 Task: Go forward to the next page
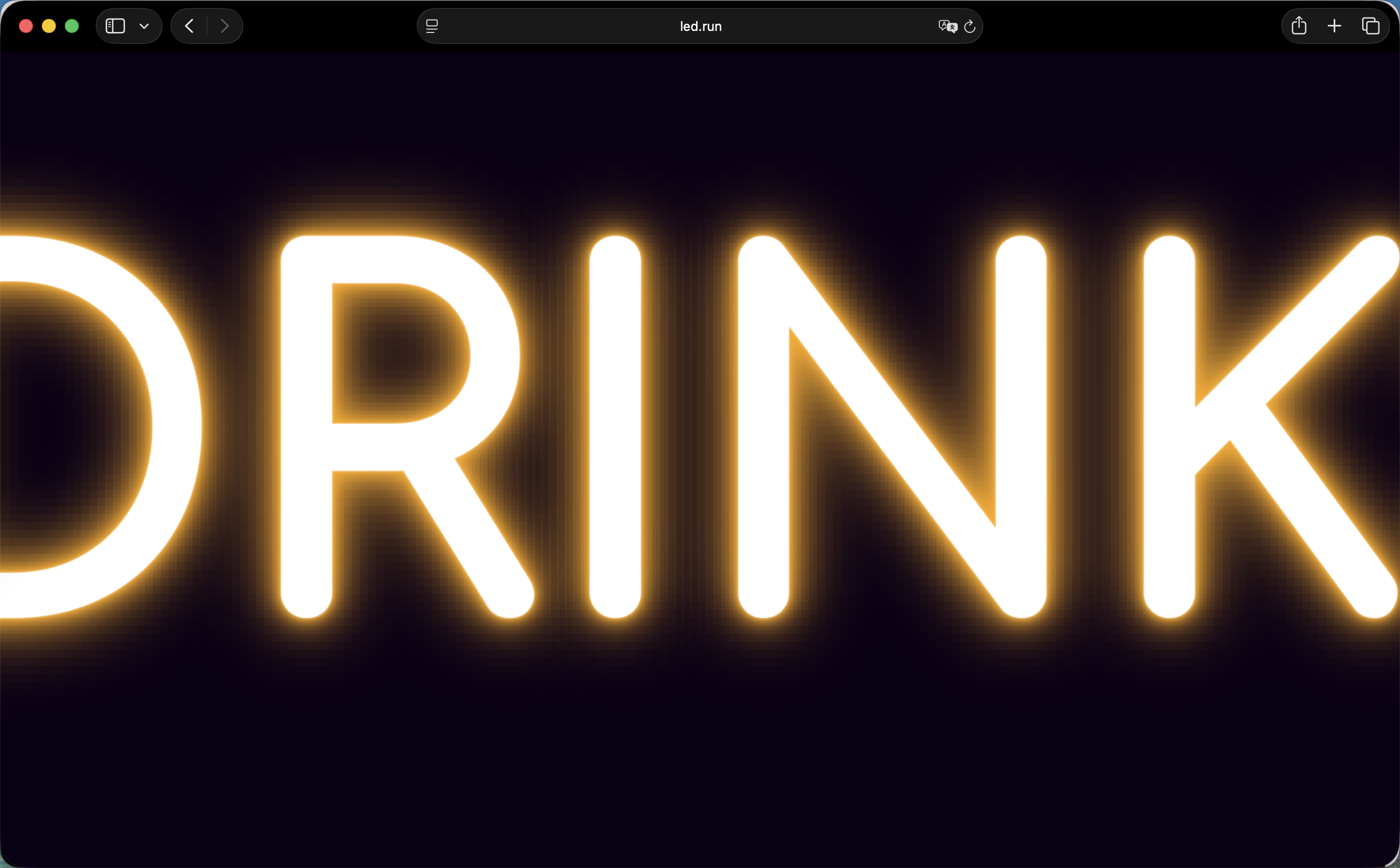pyautogui.click(x=224, y=26)
